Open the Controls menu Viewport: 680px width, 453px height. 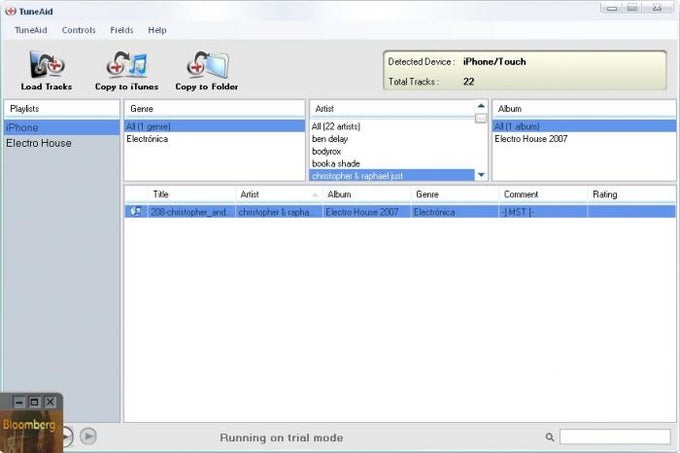(x=78, y=30)
